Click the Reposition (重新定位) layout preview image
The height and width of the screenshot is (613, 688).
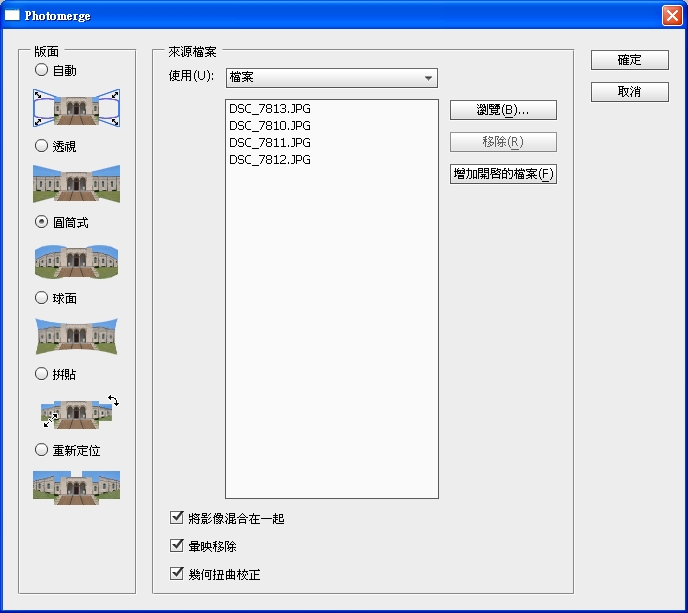(x=76, y=488)
